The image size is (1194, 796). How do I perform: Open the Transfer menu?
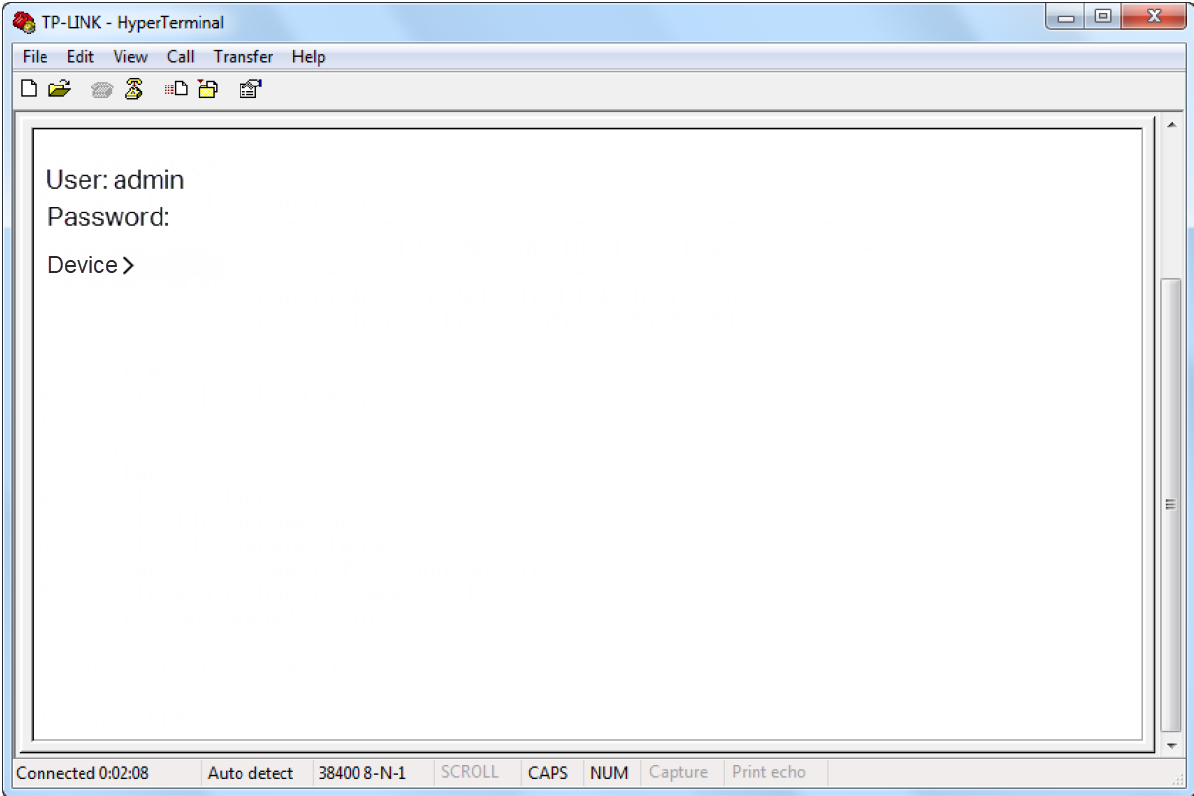pyautogui.click(x=243, y=56)
